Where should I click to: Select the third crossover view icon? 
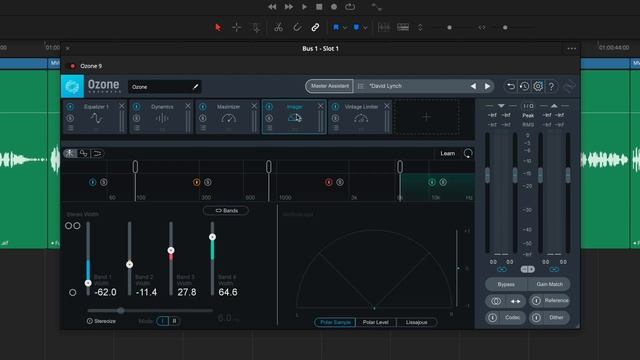[97, 153]
